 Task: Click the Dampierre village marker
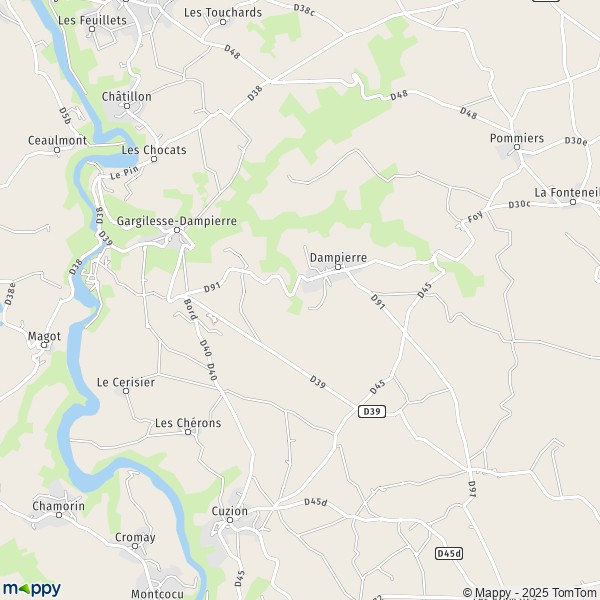point(338,267)
